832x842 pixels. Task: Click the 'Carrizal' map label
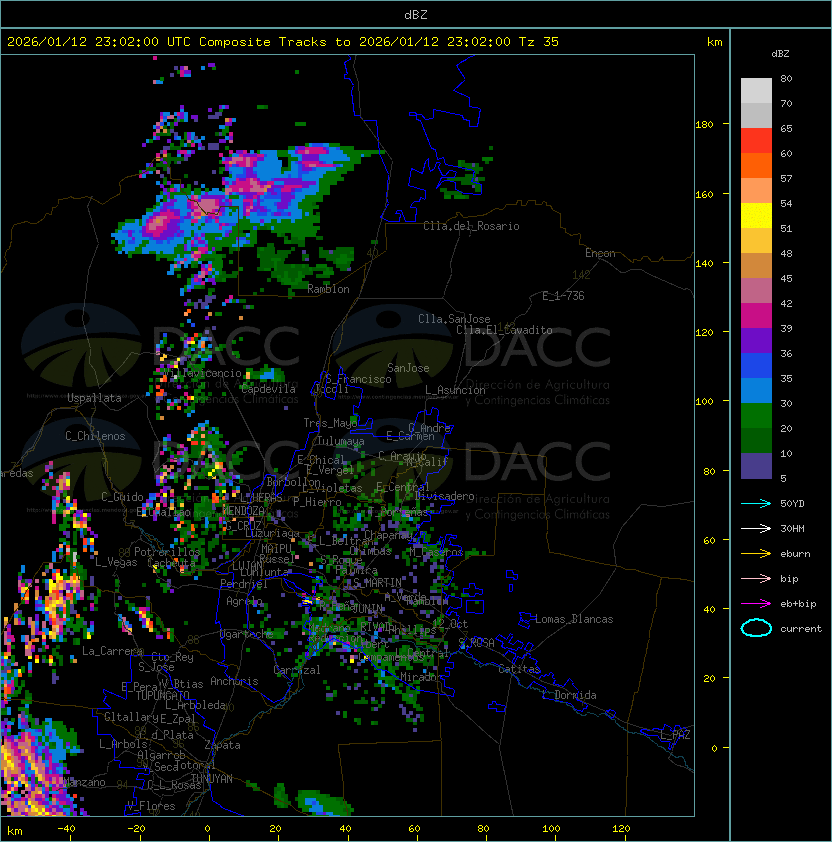point(297,670)
